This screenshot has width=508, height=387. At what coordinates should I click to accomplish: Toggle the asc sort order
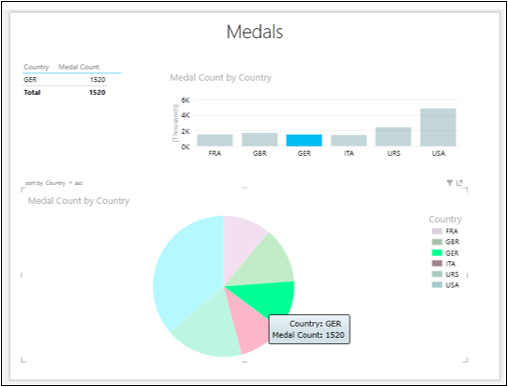(79, 183)
